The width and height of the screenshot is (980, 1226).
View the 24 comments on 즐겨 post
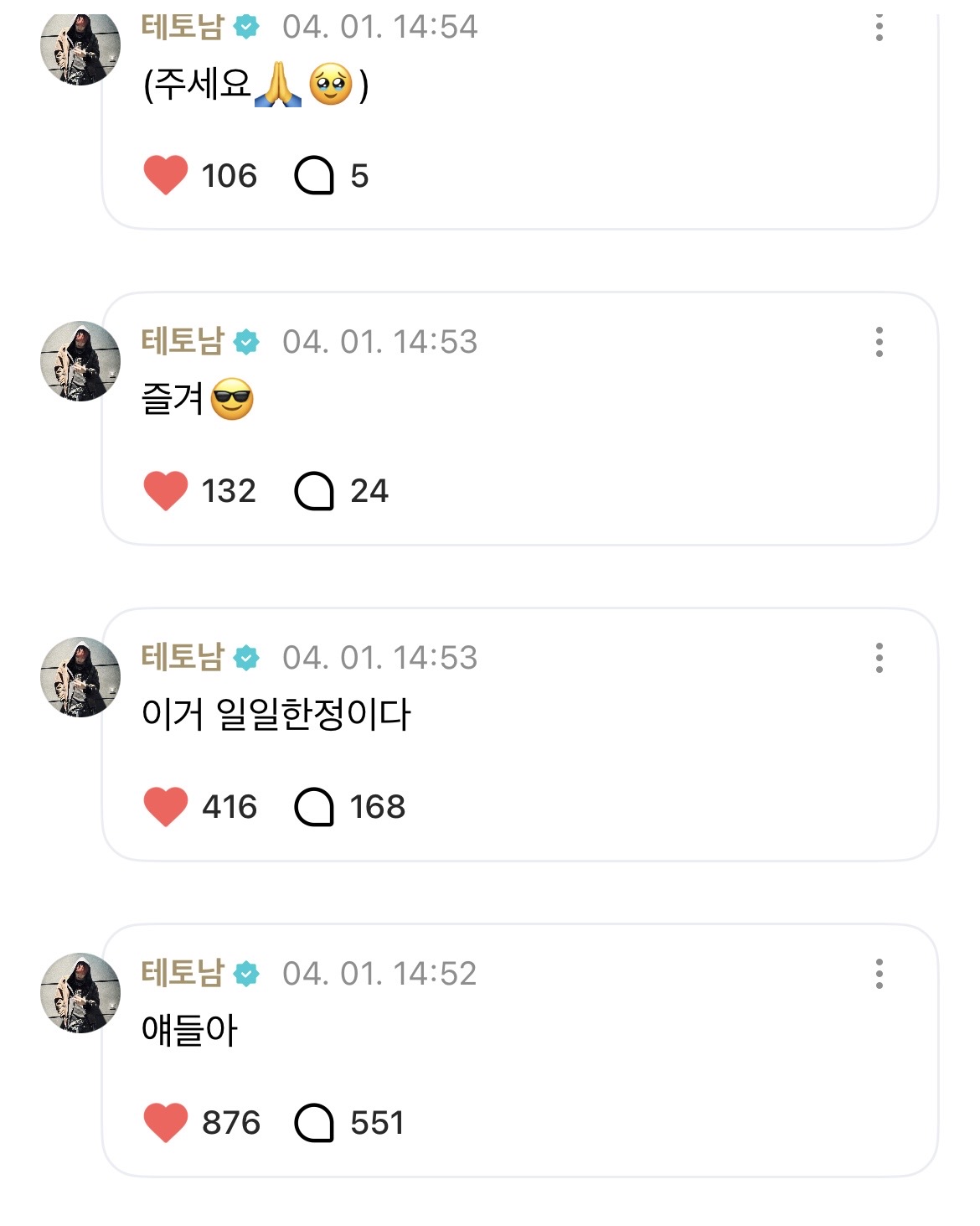click(x=314, y=491)
